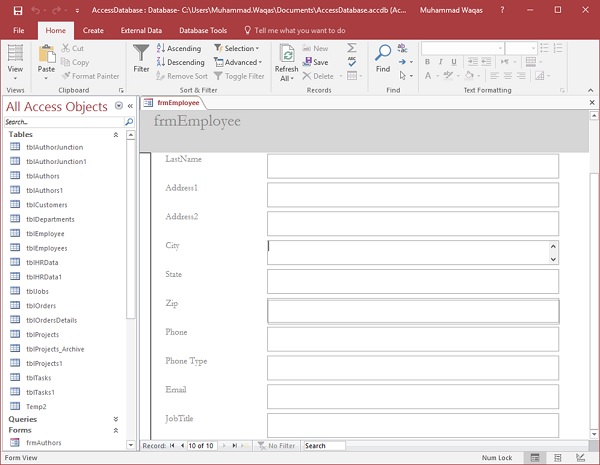Open the Selection filter dropdown
This screenshot has height=465, width=600.
[x=238, y=48]
